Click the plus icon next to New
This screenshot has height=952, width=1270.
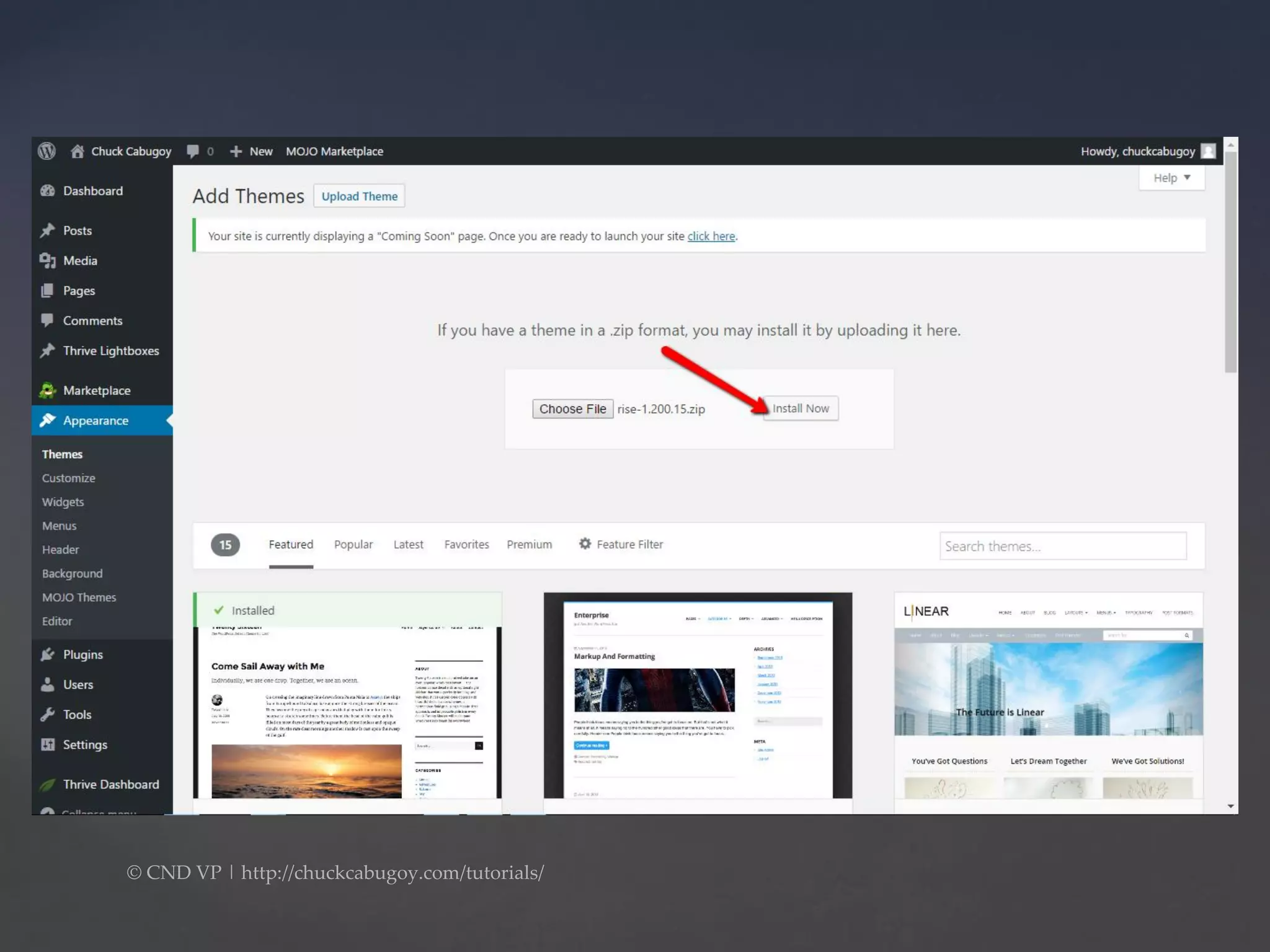pos(236,151)
